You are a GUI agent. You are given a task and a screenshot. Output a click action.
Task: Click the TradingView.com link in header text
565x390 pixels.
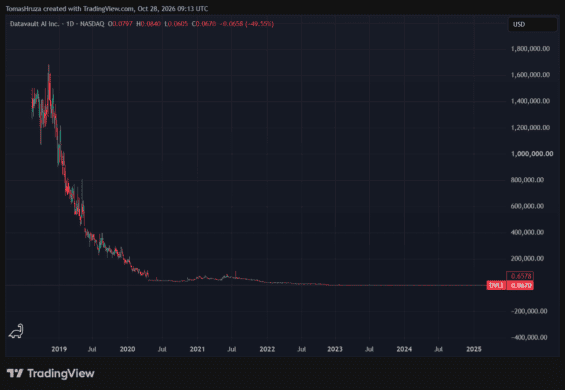108,9
